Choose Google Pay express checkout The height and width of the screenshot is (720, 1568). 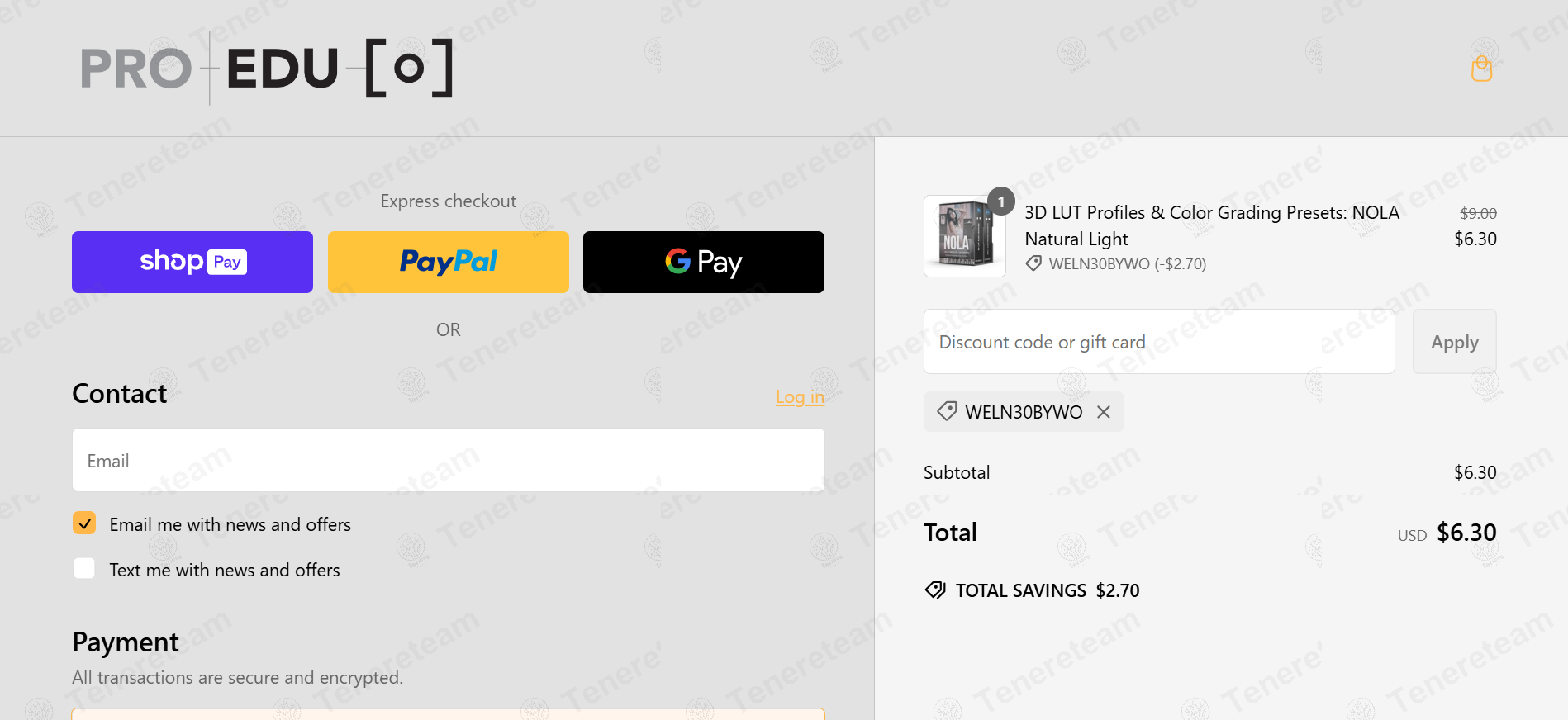tap(704, 262)
